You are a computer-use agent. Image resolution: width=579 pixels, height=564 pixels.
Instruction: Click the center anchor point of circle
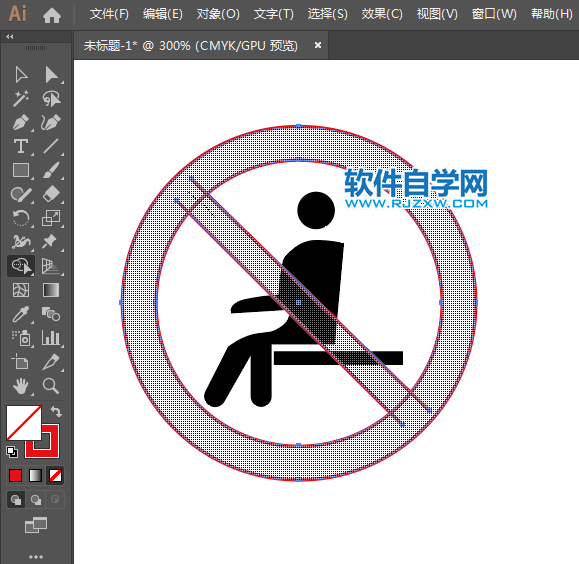[x=298, y=302]
